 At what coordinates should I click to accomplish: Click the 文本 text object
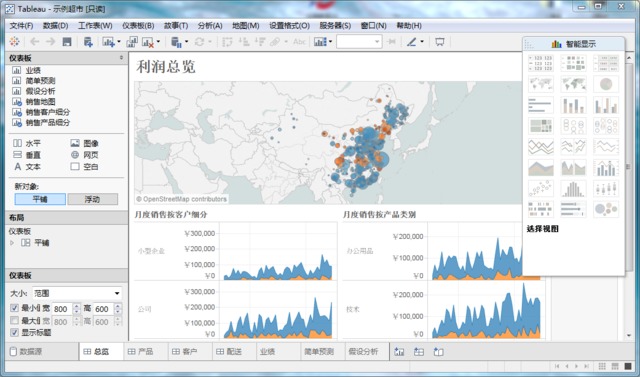27,166
